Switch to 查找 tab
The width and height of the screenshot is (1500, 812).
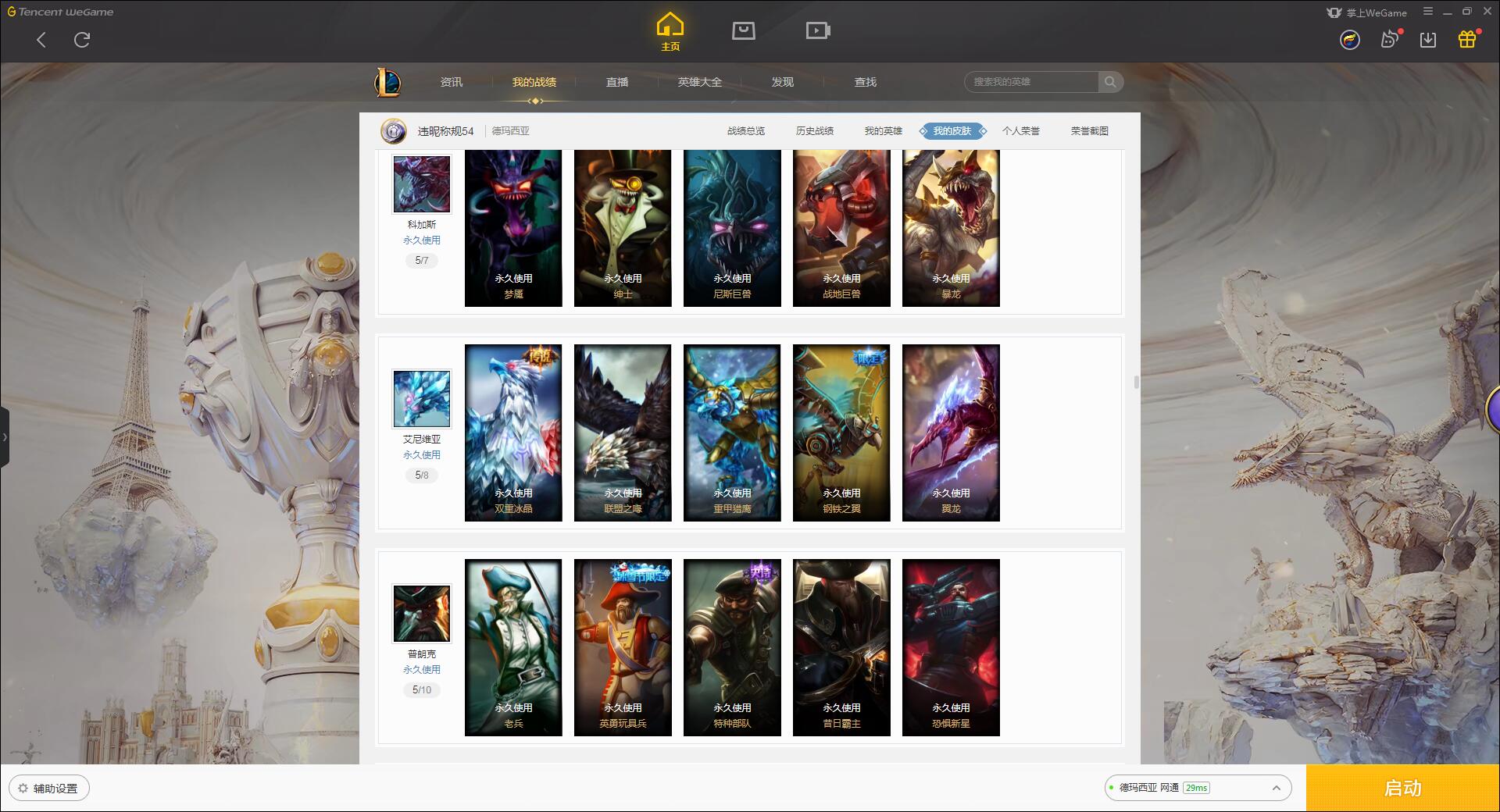(866, 82)
